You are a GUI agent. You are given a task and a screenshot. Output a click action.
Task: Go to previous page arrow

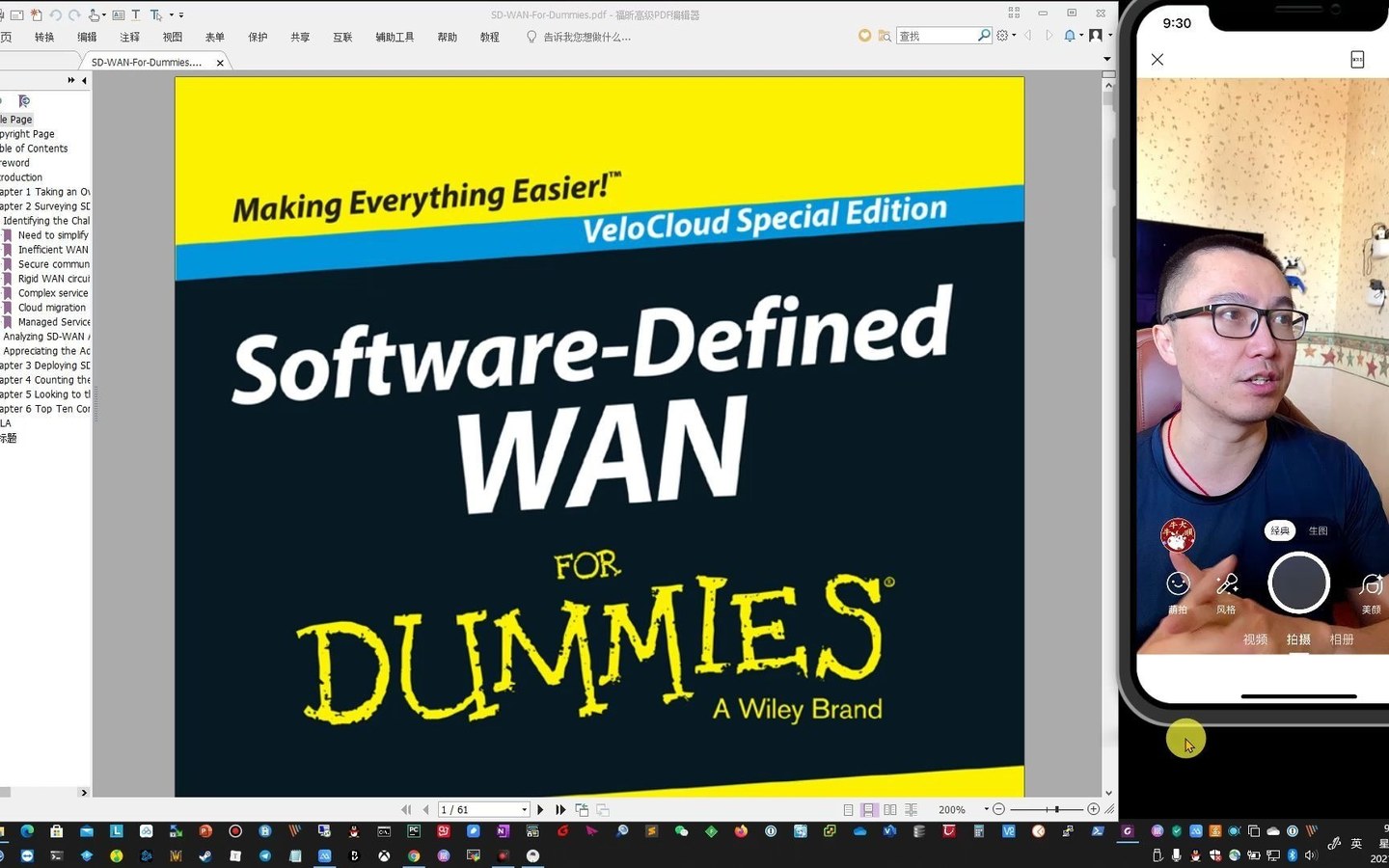tap(425, 810)
